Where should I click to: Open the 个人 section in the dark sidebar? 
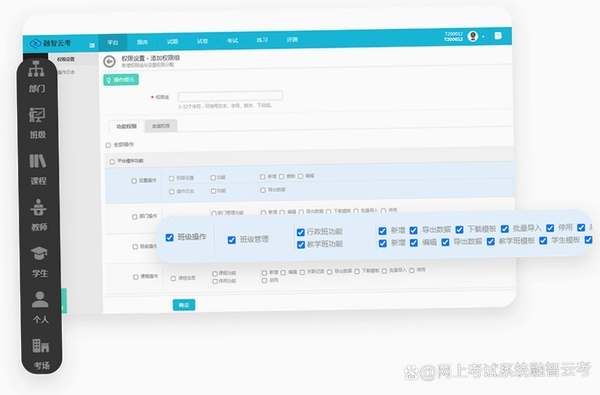(41, 308)
